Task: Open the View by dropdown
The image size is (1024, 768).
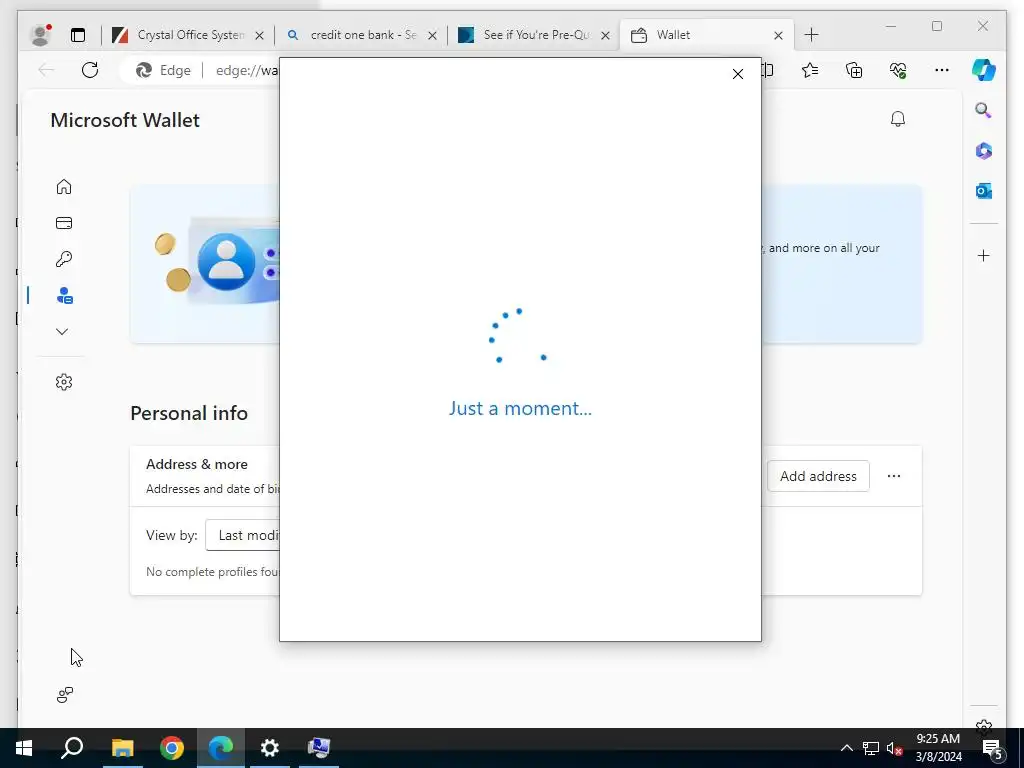Action: 242,536
